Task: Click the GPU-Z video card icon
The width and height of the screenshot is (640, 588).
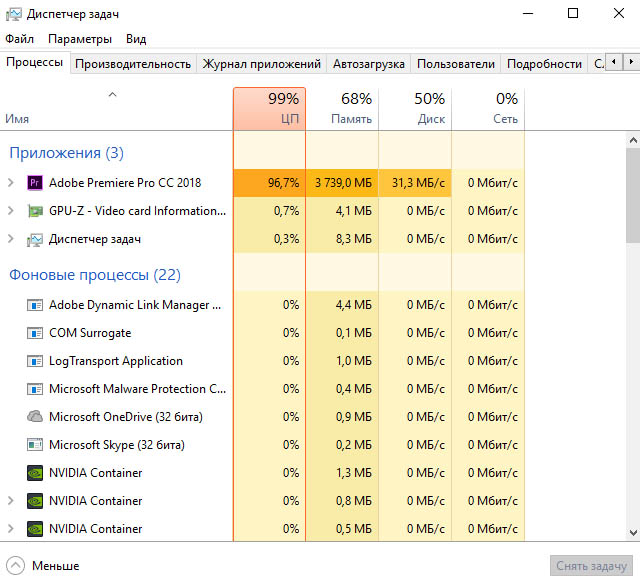Action: pos(35,211)
